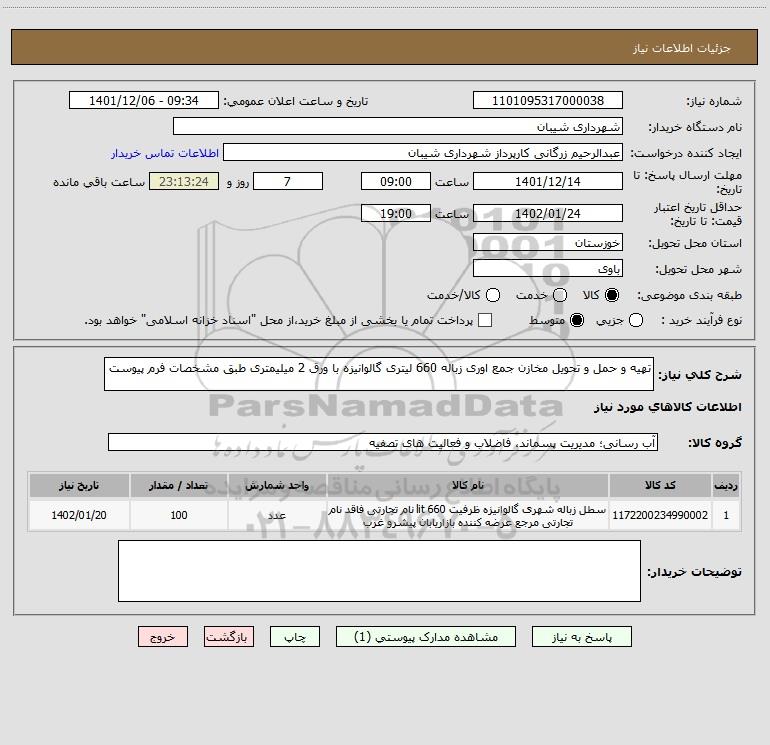Screen dimensions: 770x745
Task: Click row number 1 cell
Action: pyautogui.click(x=726, y=515)
